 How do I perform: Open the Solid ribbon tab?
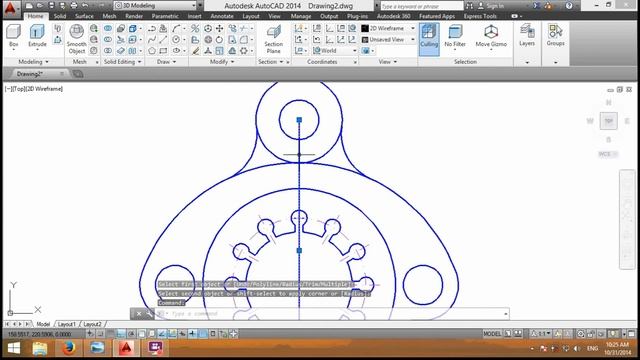[x=60, y=16]
